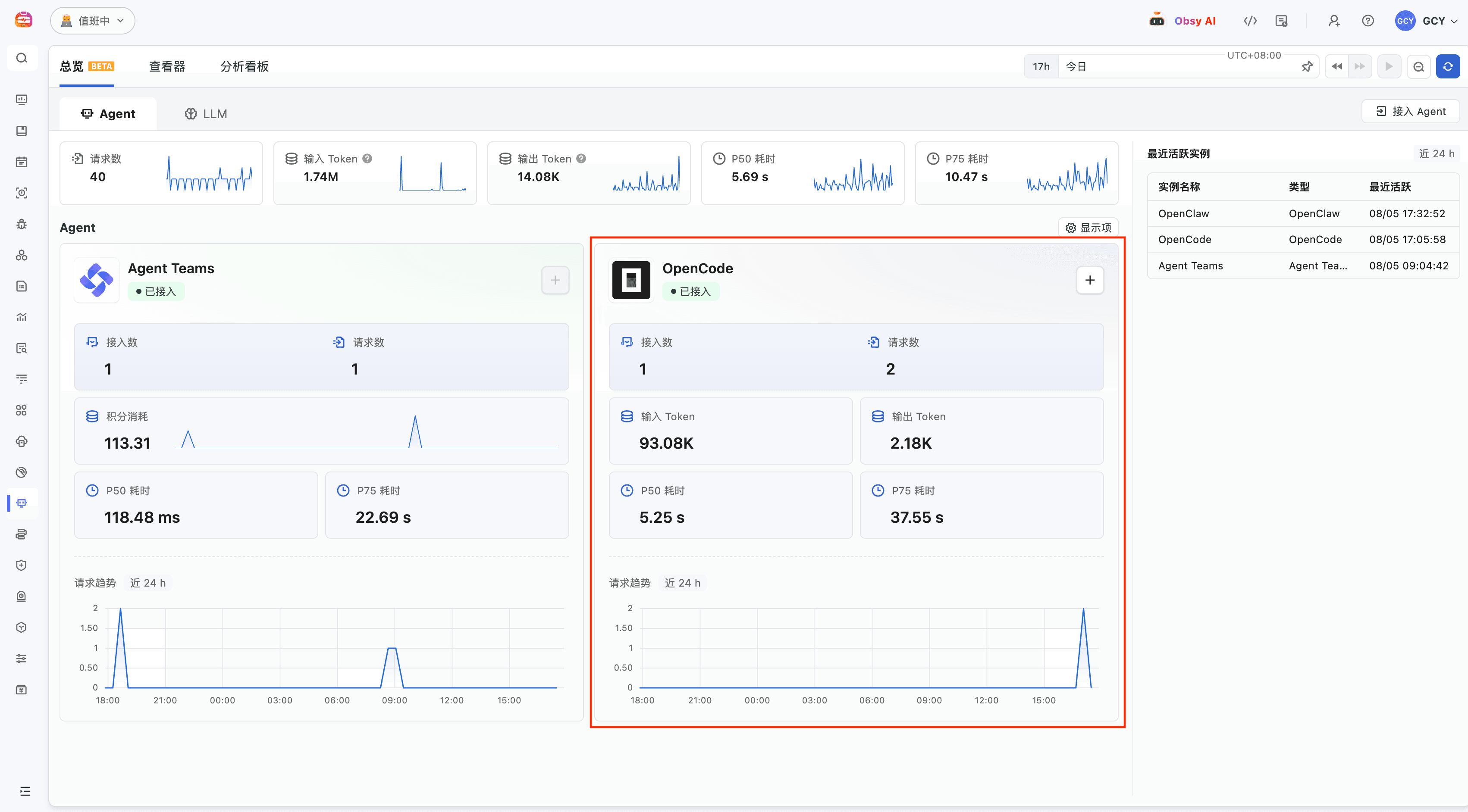Click the 接入 Agent button

point(1411,111)
